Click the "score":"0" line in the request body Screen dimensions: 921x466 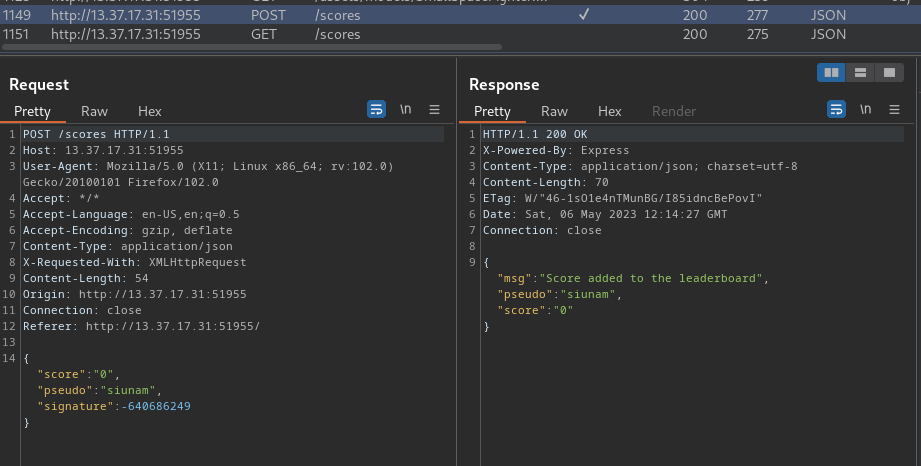tap(79, 374)
